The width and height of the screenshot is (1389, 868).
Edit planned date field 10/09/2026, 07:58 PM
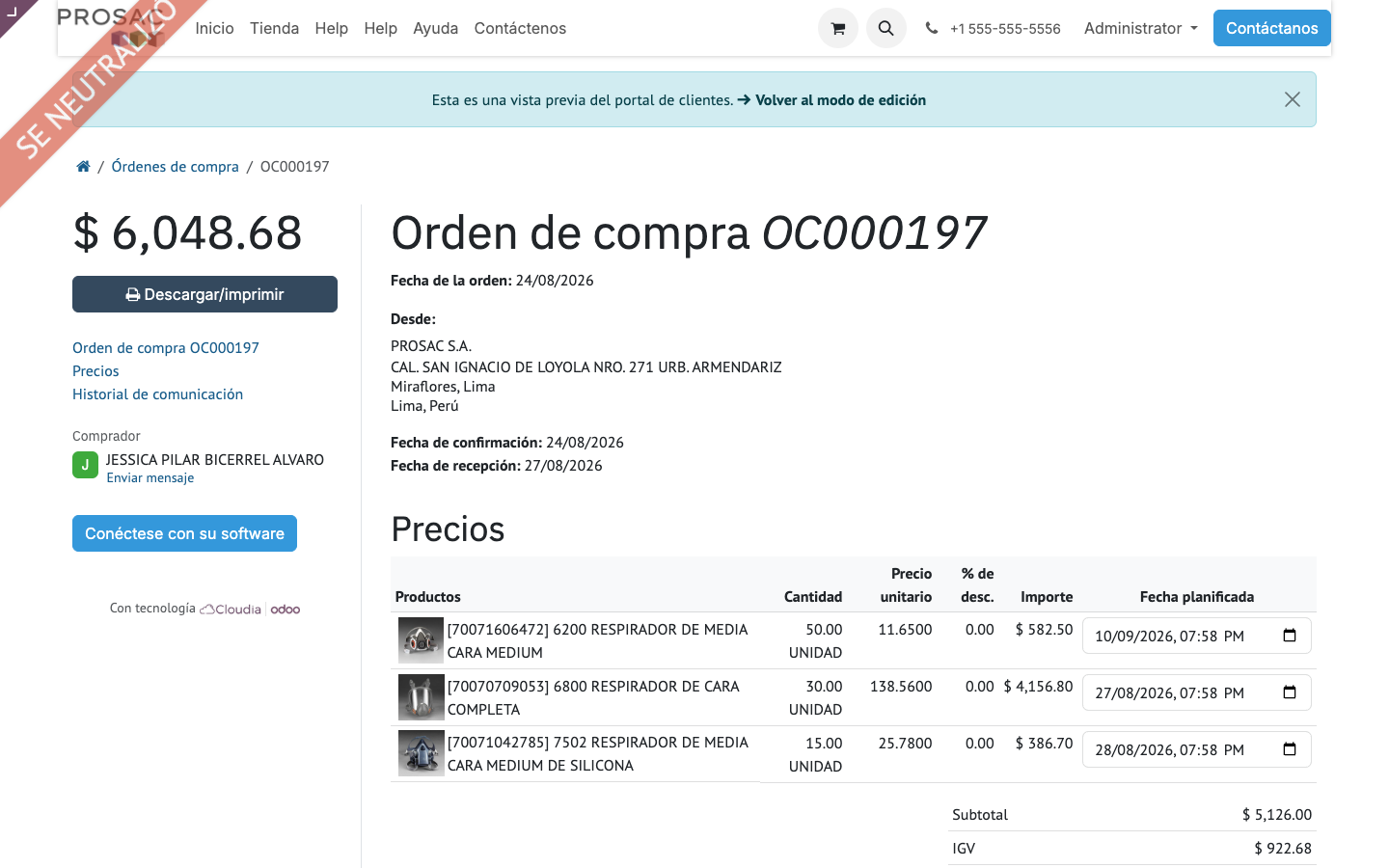tap(1196, 636)
